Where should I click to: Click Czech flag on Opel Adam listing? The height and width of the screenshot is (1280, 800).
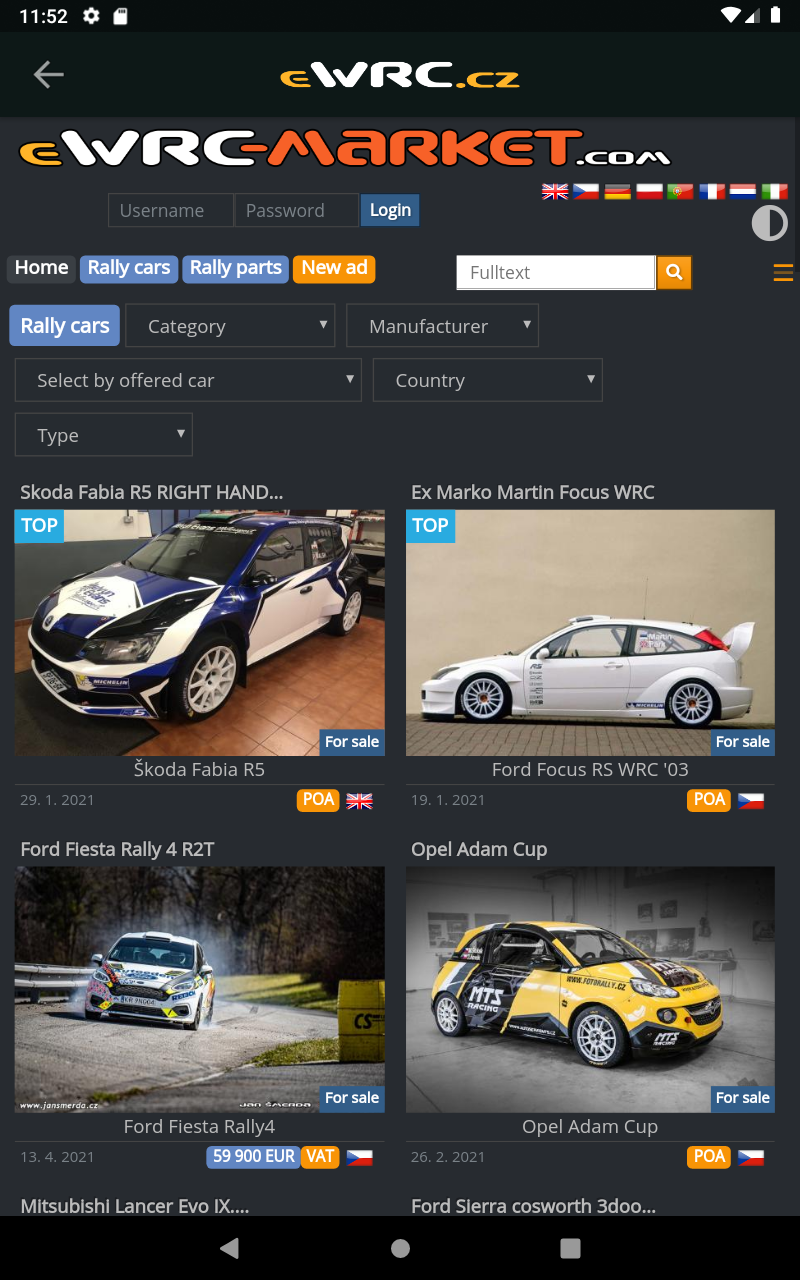tap(750, 1157)
